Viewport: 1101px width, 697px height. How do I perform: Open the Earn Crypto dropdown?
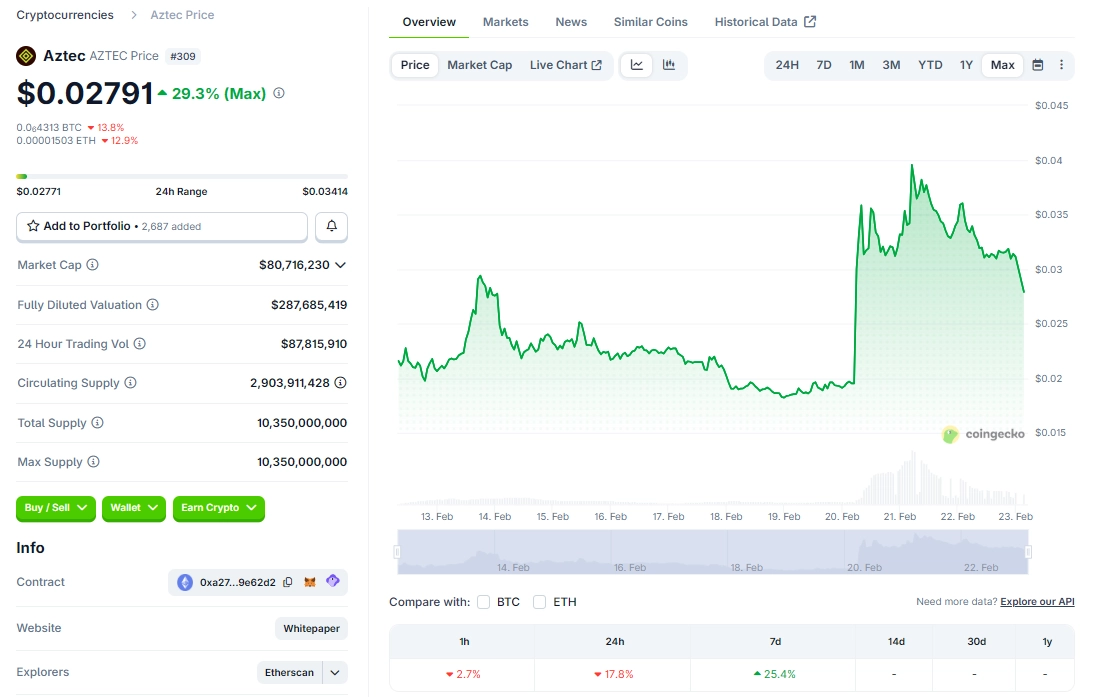[218, 508]
